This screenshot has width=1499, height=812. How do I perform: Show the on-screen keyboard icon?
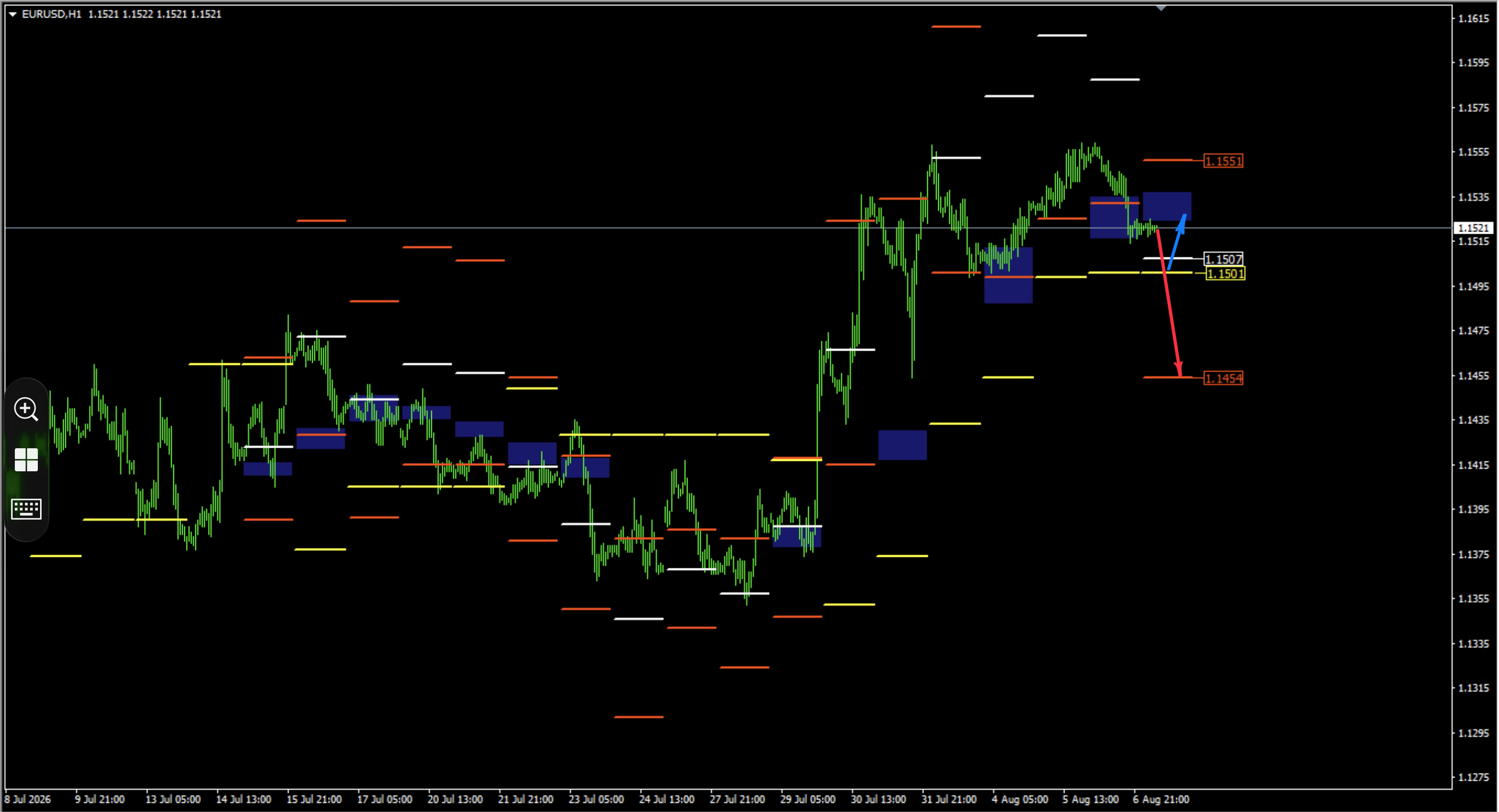26,509
